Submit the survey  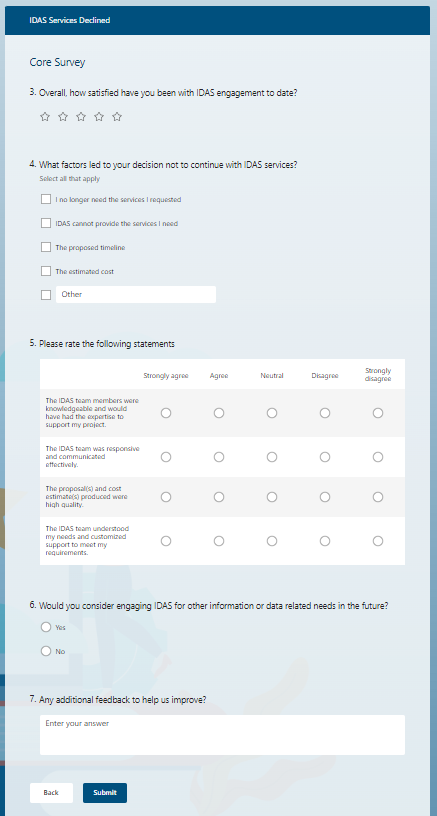coord(105,793)
